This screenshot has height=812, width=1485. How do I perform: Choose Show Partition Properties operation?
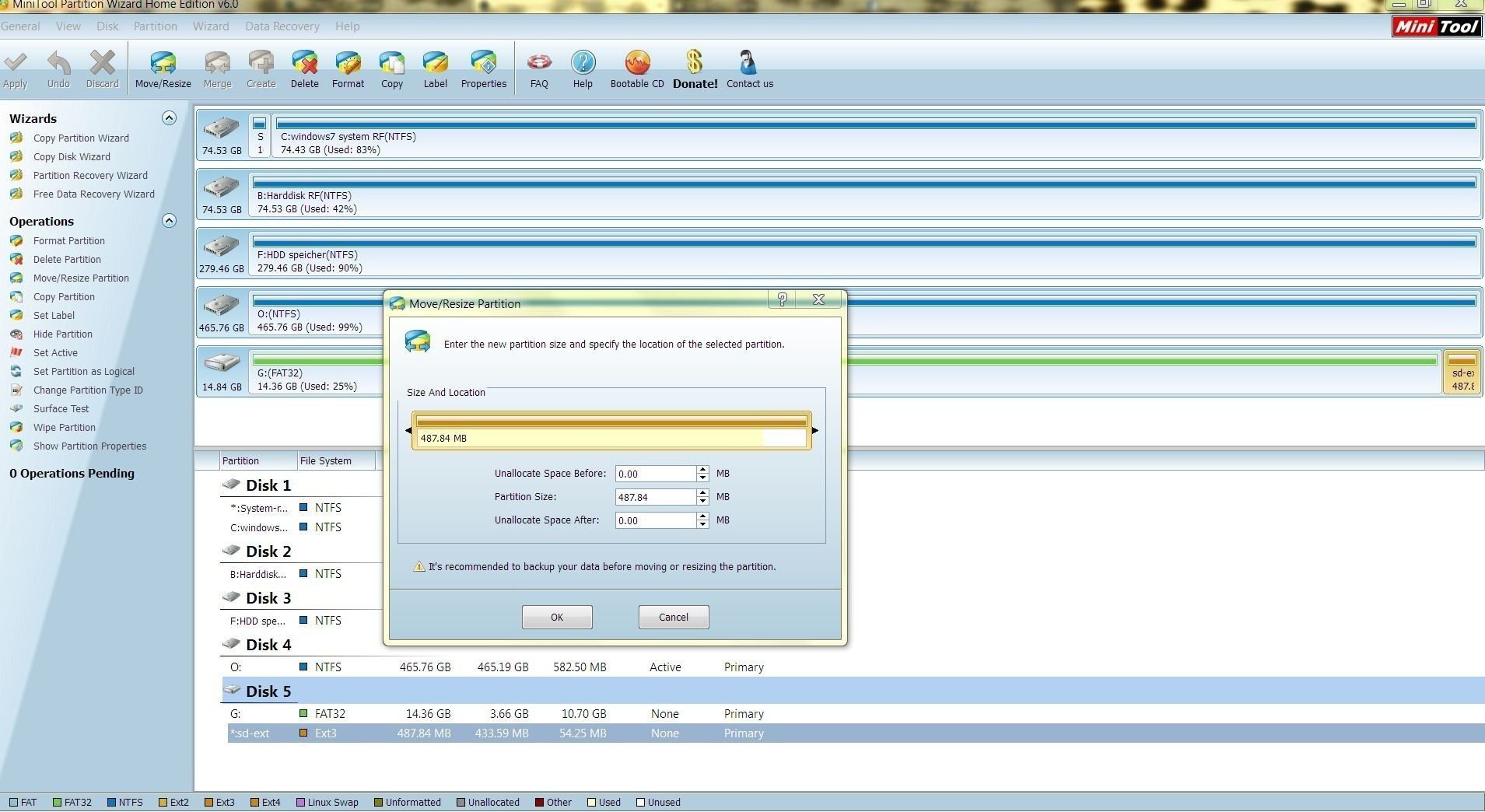click(89, 446)
